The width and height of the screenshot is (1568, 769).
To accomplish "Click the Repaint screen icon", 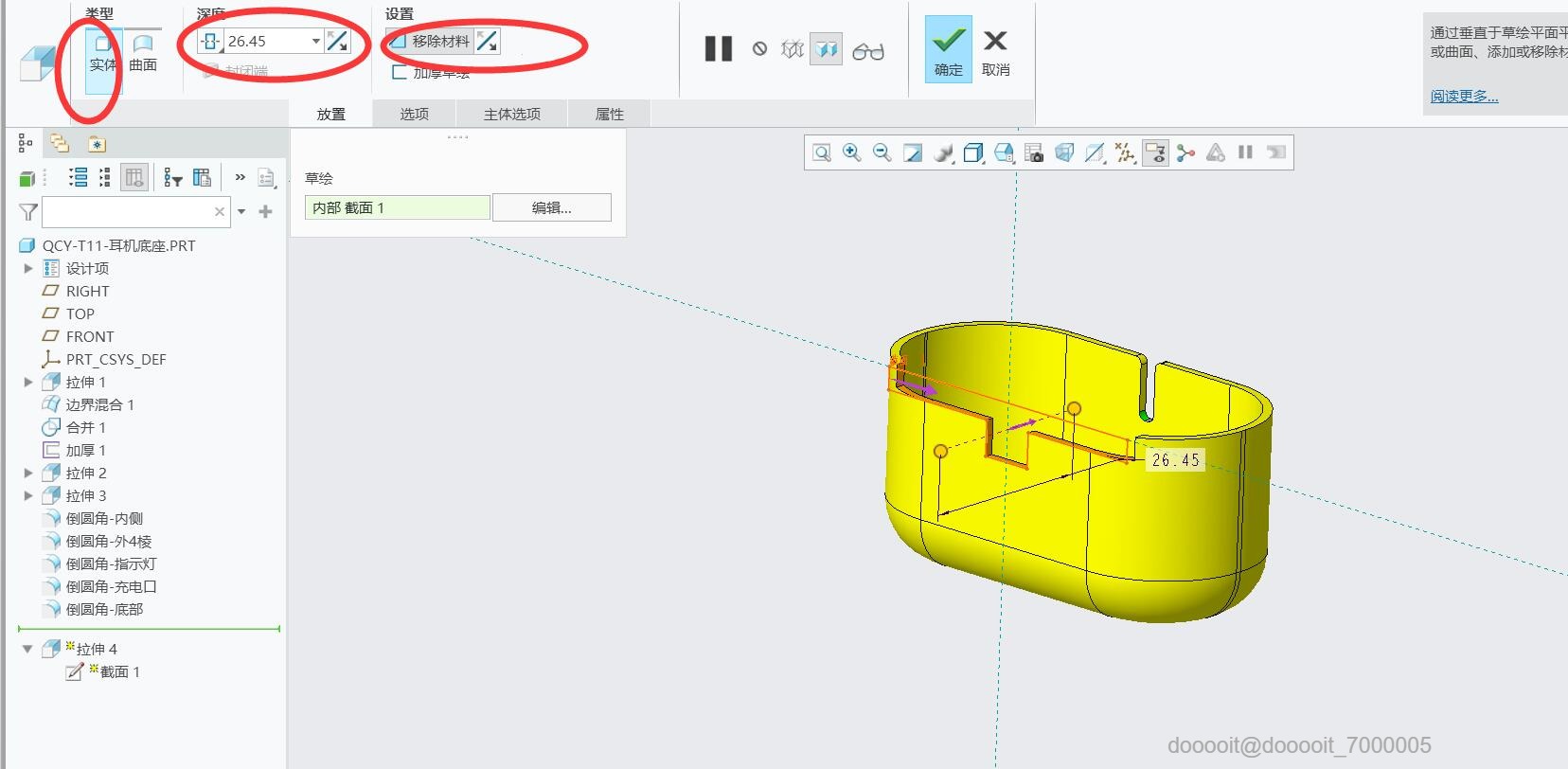I will [x=913, y=152].
